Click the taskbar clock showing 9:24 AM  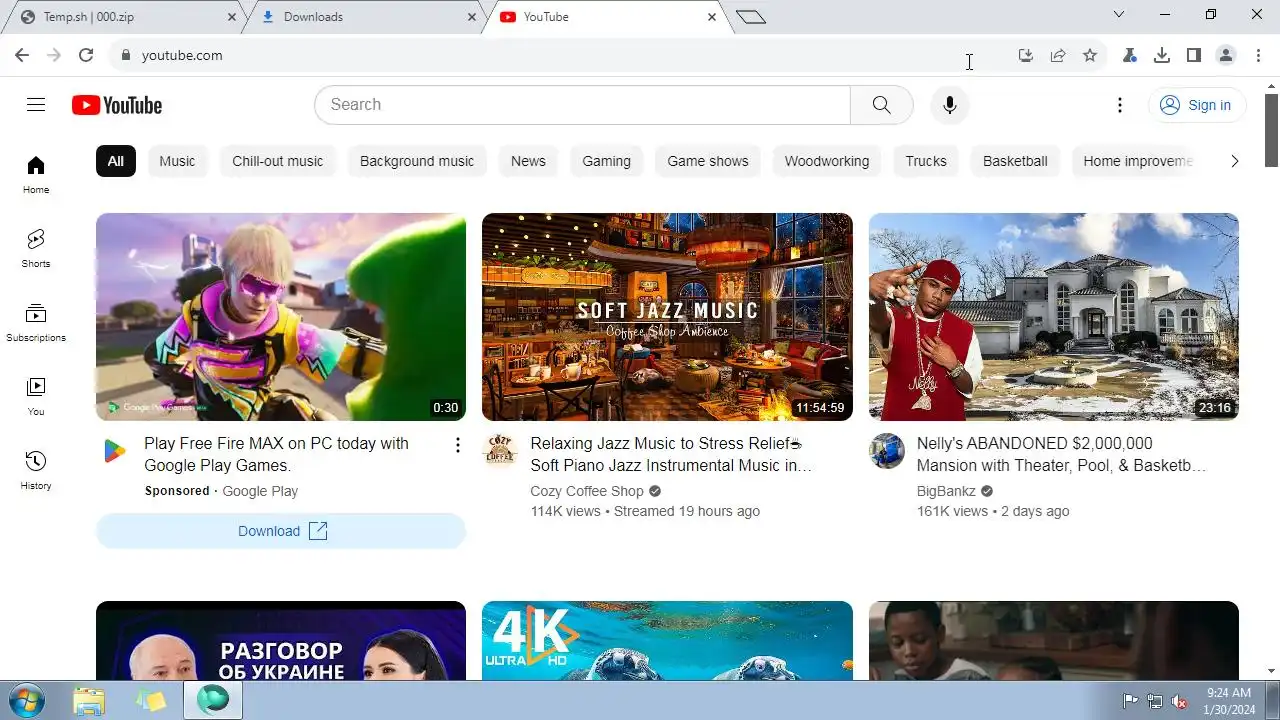point(1229,700)
